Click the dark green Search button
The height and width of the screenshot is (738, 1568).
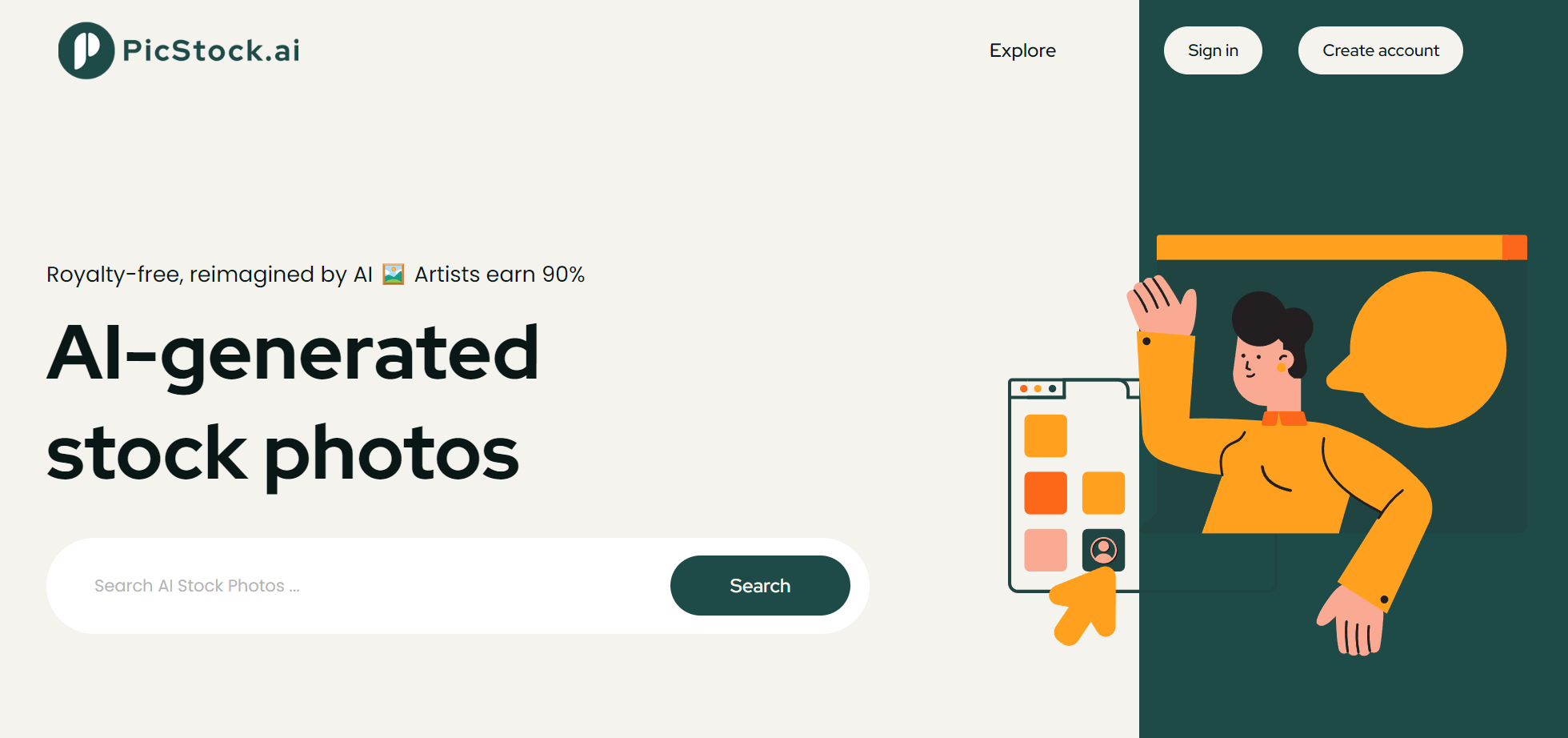coord(760,586)
